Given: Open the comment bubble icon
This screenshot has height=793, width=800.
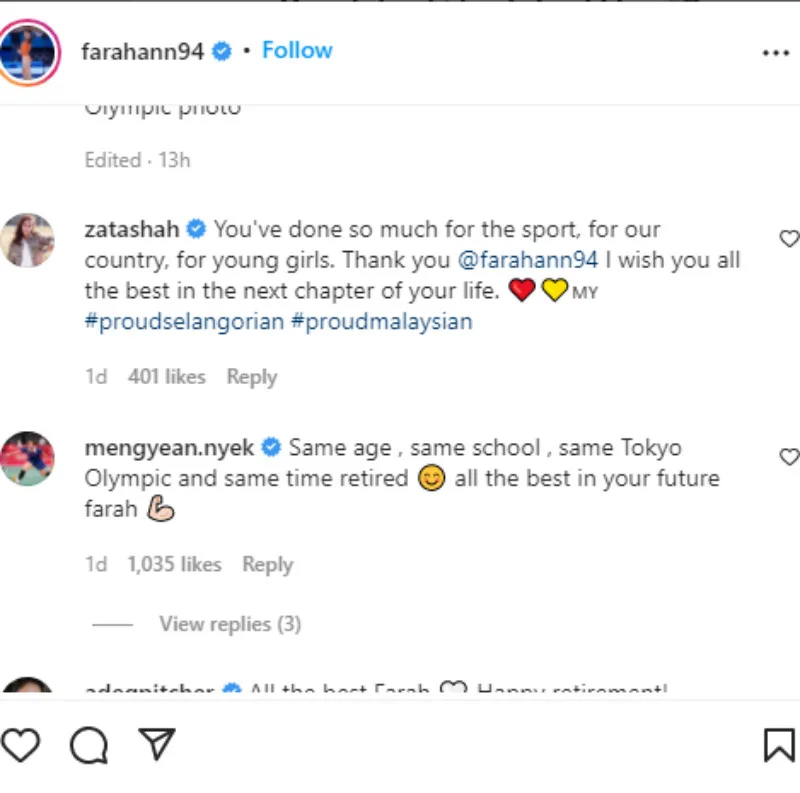Looking at the screenshot, I should [88, 744].
